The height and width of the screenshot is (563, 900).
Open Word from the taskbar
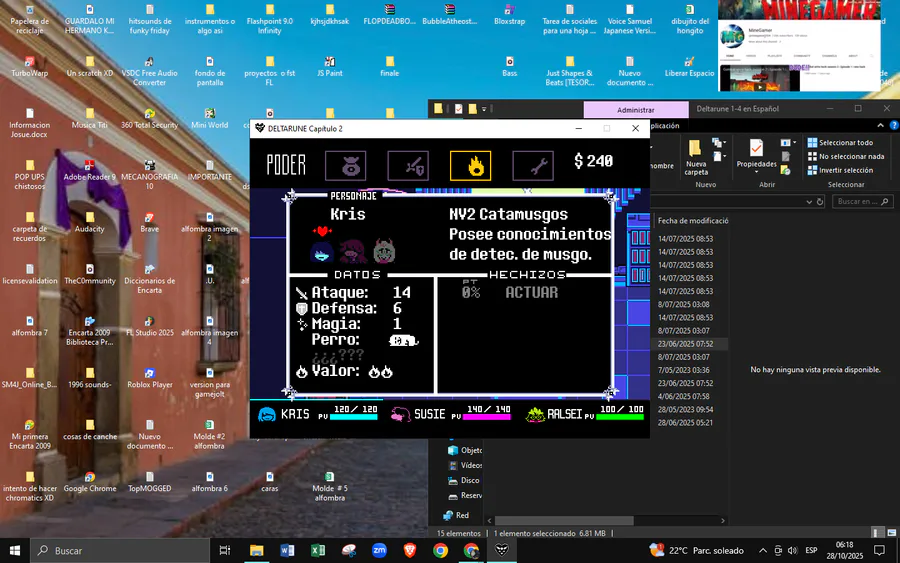[x=287, y=550]
